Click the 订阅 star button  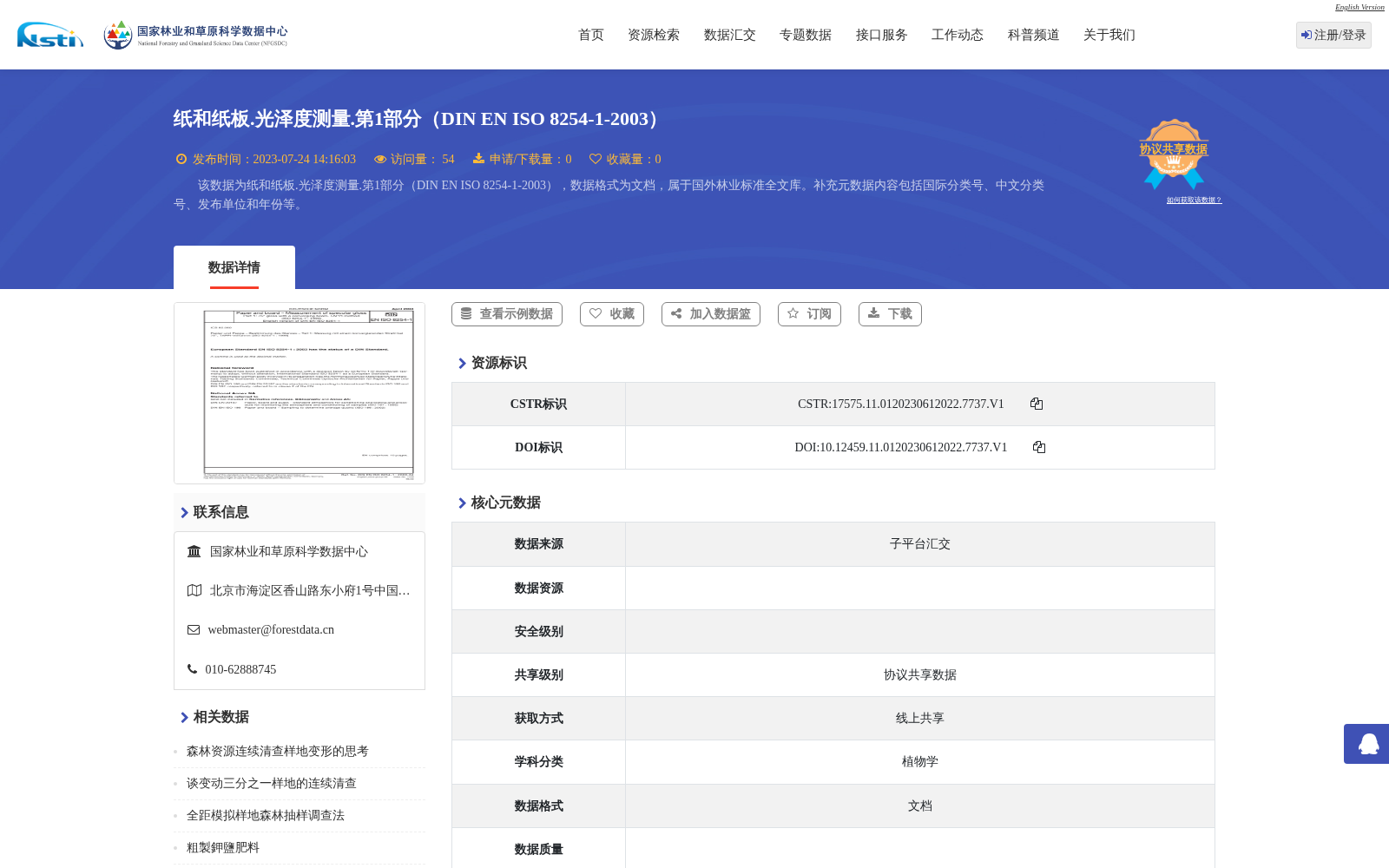point(810,314)
